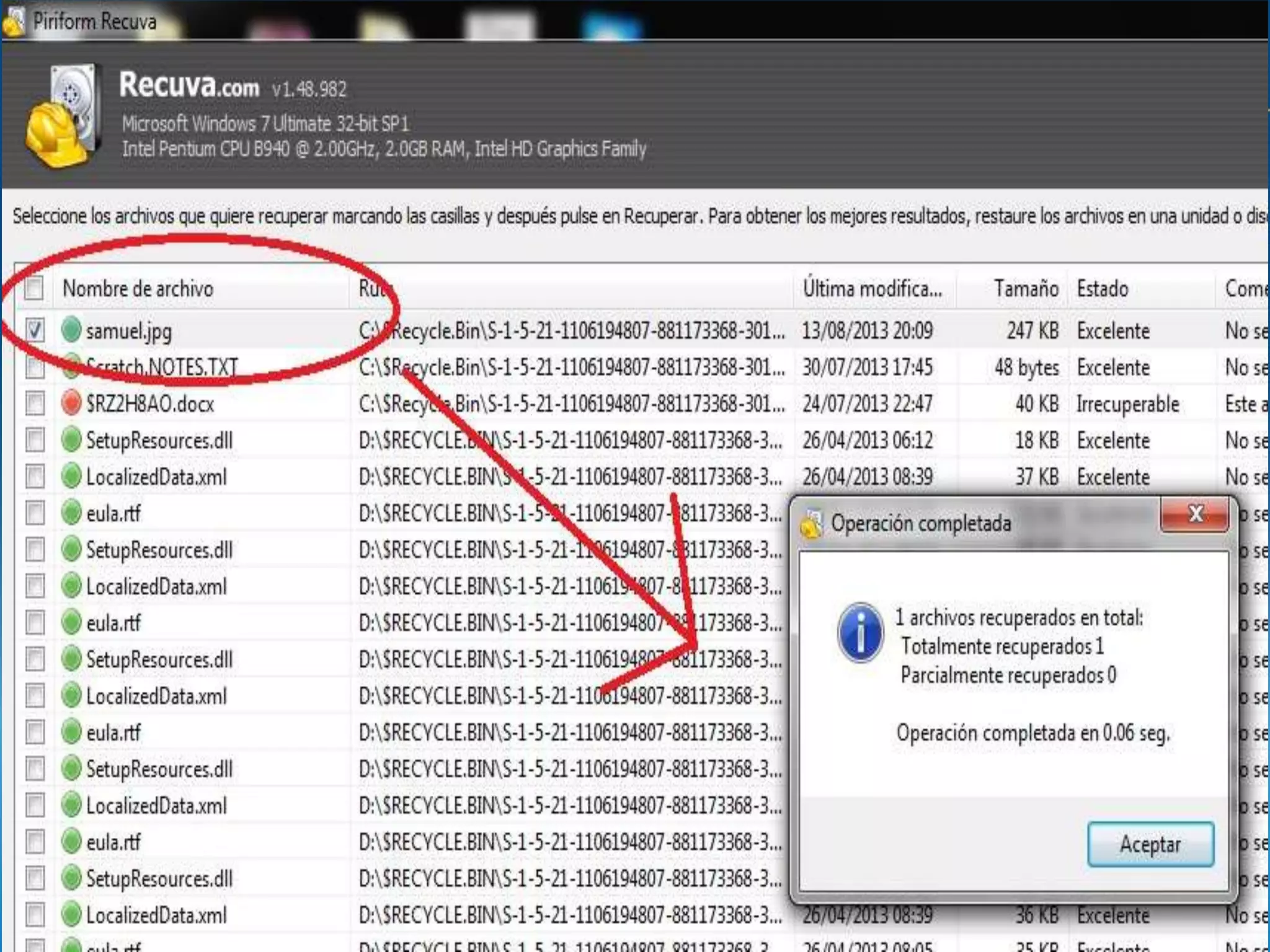This screenshot has width=1270, height=952.
Task: Select the Scratch.NOTES.TXT file row
Action: pos(162,368)
